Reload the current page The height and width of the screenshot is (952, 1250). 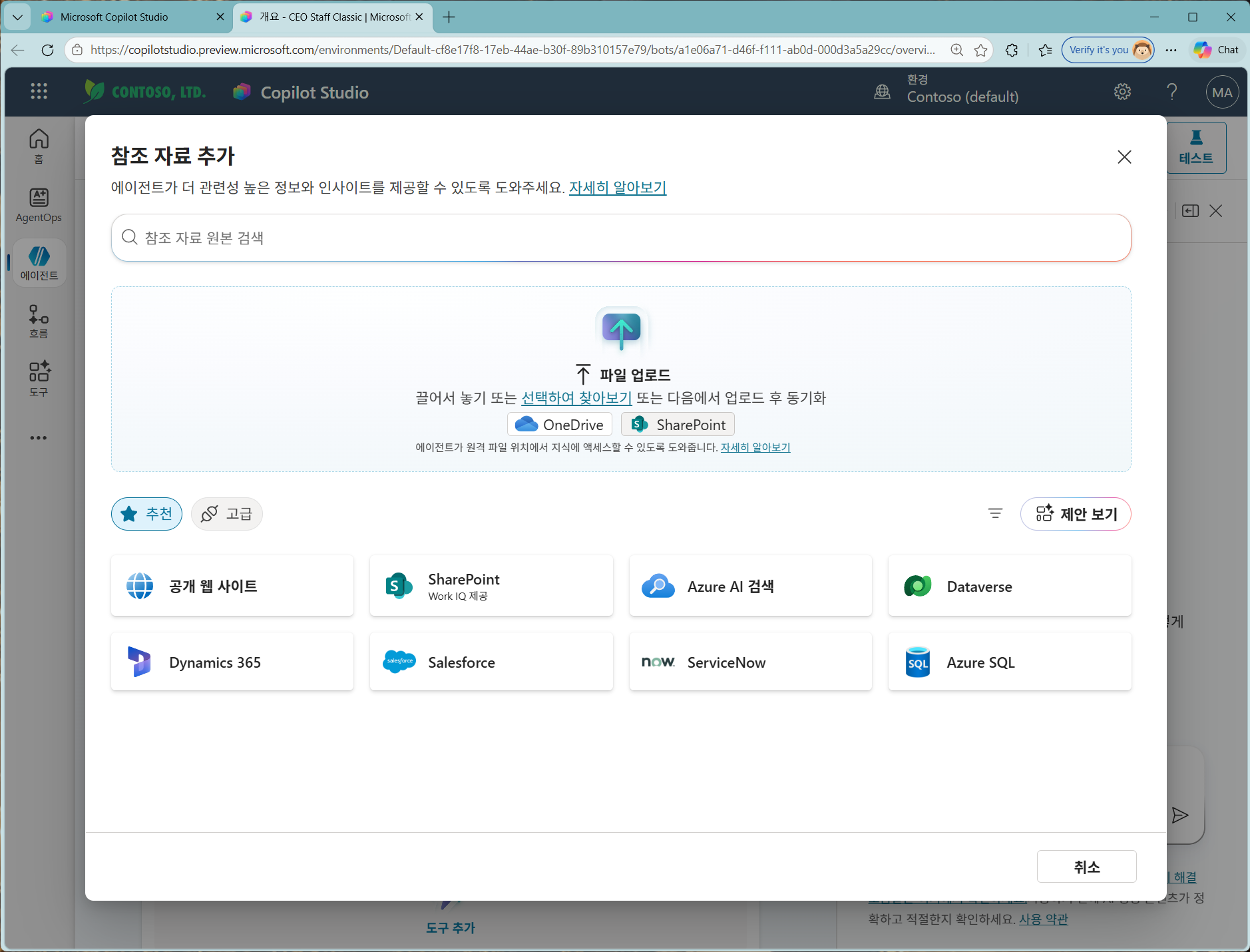(47, 50)
